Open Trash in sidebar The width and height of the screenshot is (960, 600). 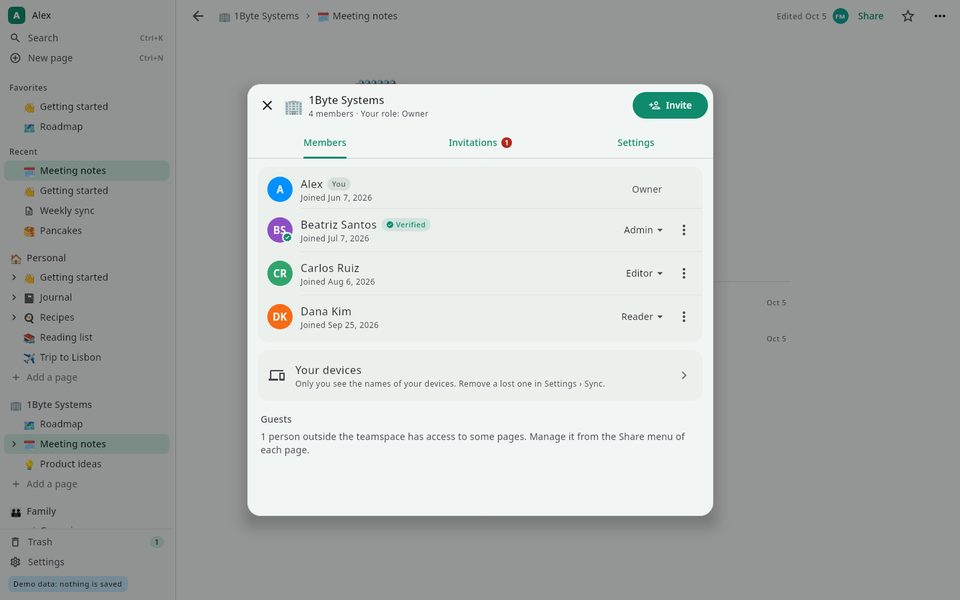pos(86,542)
